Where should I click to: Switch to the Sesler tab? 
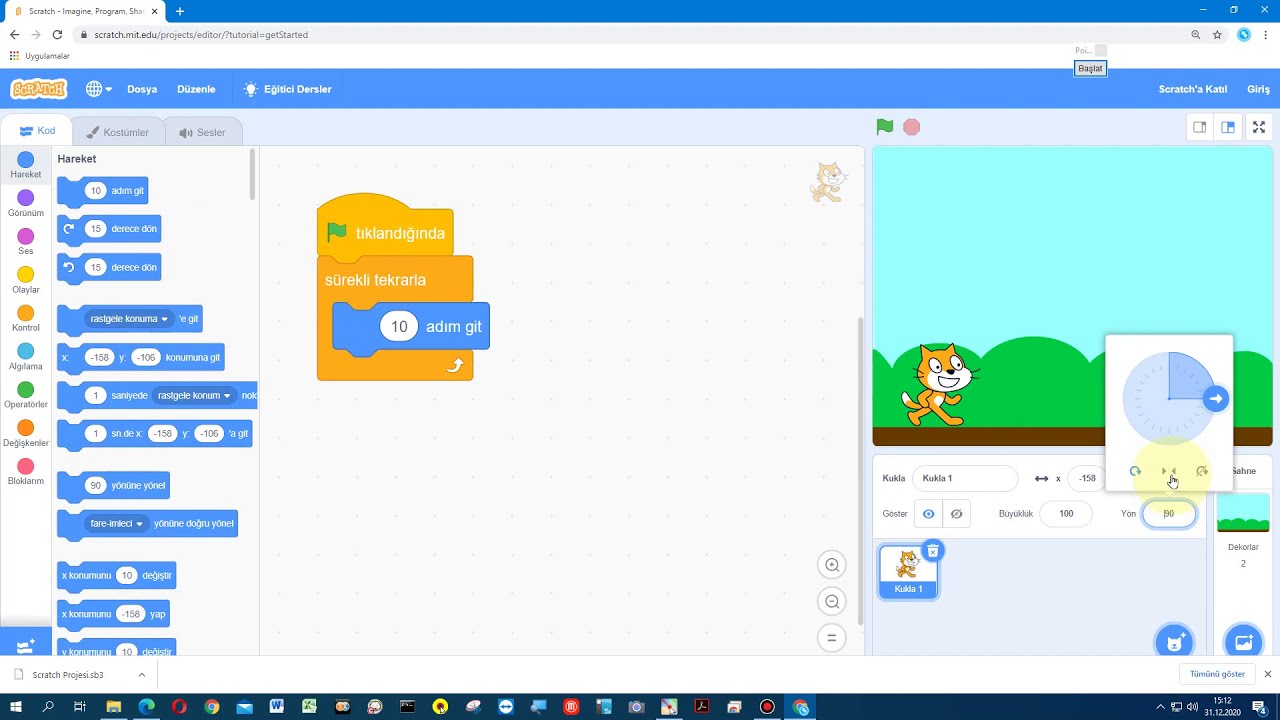pos(202,132)
